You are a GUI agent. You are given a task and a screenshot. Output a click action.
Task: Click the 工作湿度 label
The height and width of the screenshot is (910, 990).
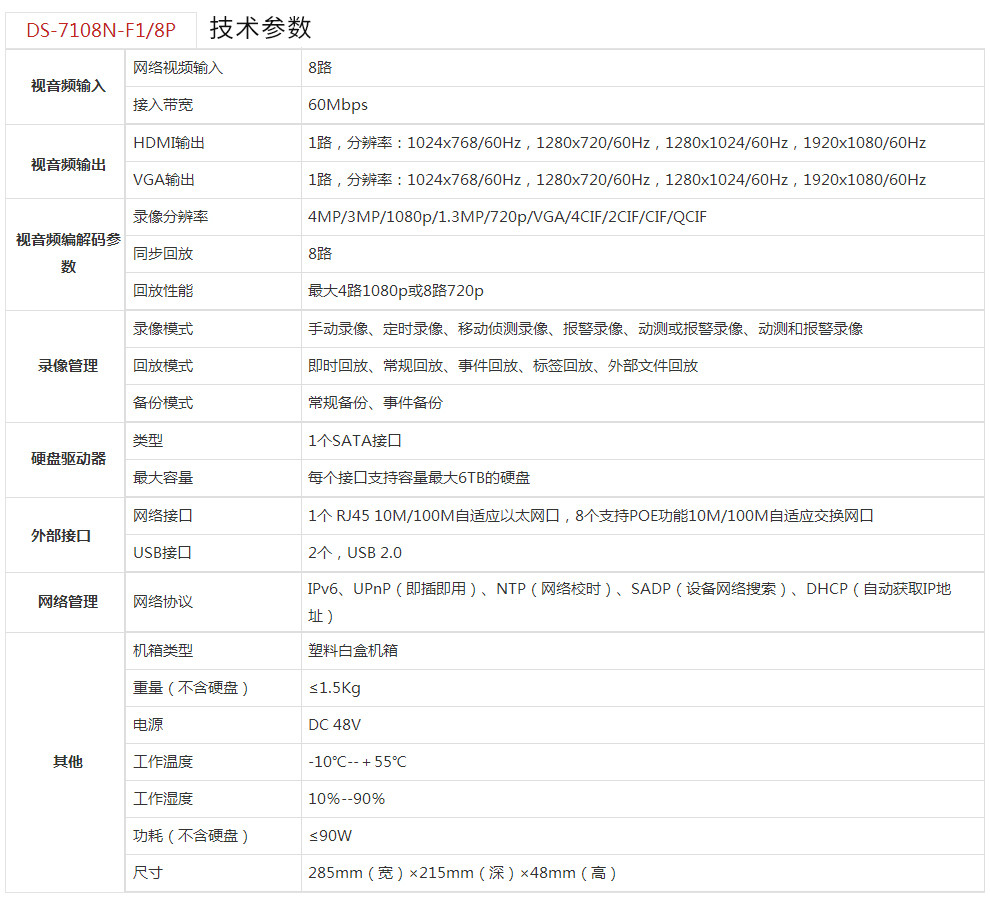(163, 799)
